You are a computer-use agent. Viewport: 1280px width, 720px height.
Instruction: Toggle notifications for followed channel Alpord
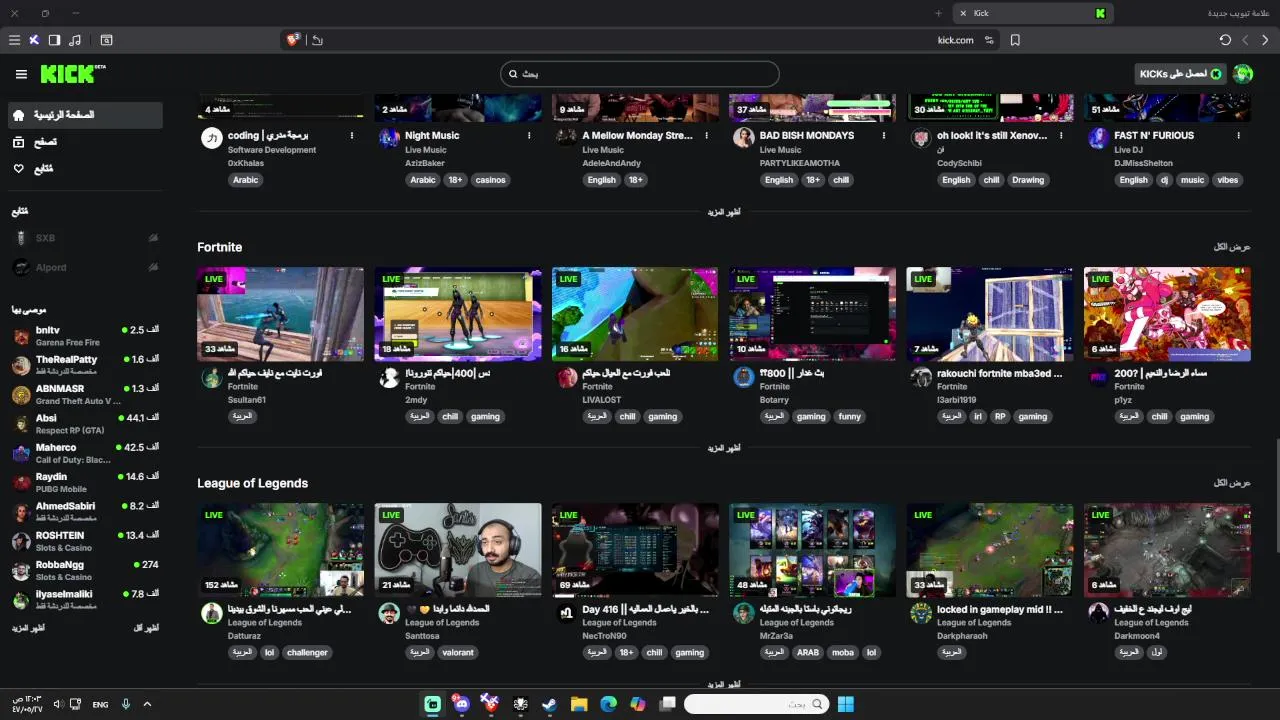[153, 267]
